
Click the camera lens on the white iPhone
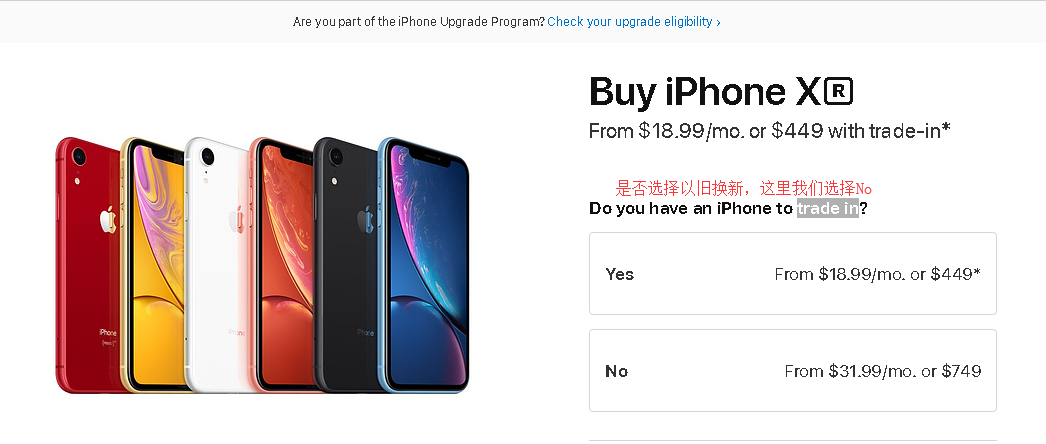(207, 157)
